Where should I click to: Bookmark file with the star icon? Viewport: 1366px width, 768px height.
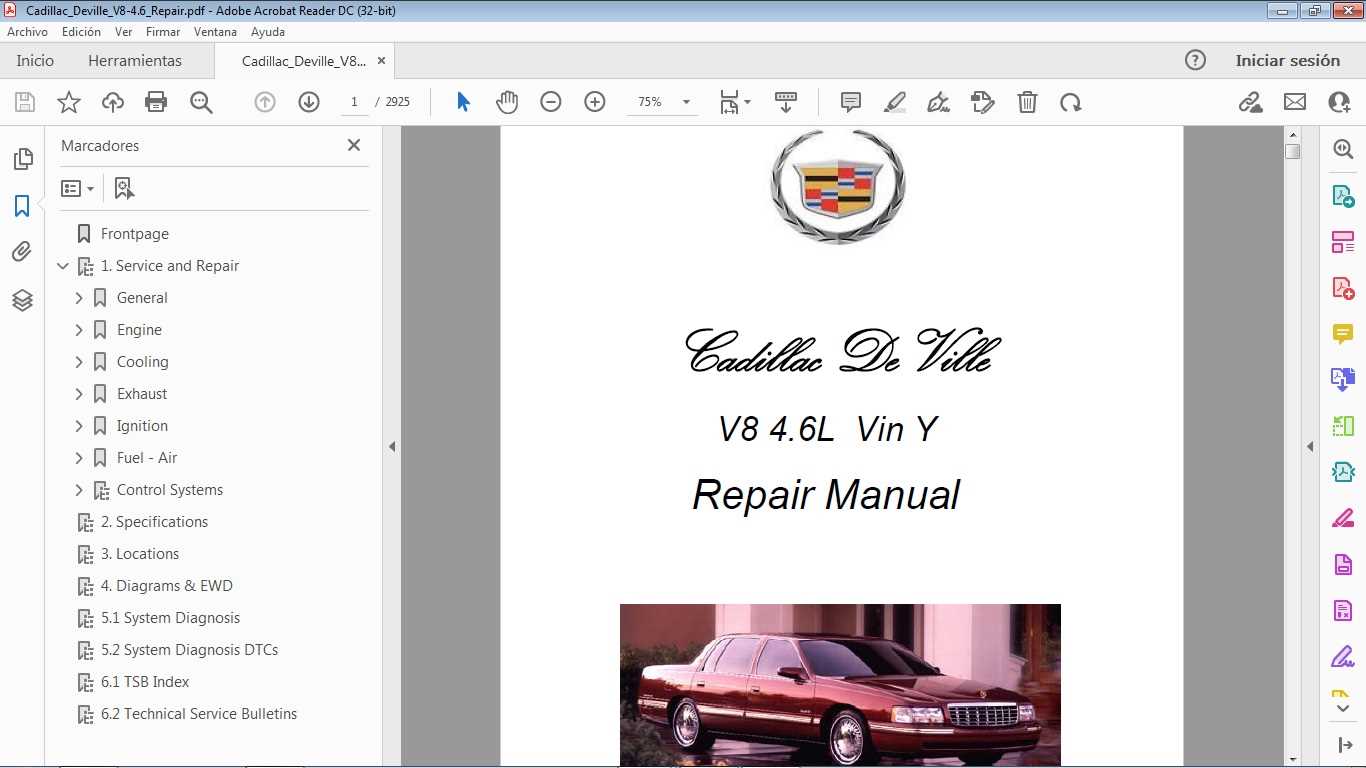tap(69, 102)
